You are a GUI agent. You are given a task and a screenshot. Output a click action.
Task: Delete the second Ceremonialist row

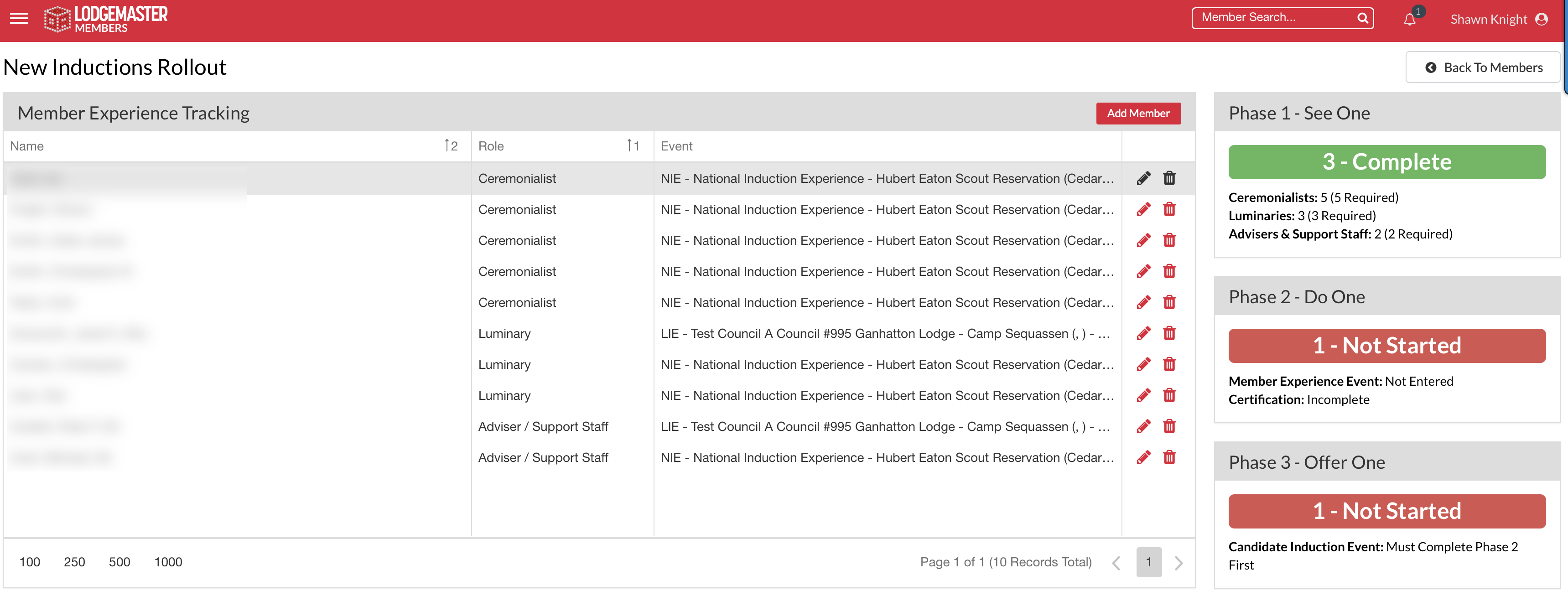tap(1168, 209)
